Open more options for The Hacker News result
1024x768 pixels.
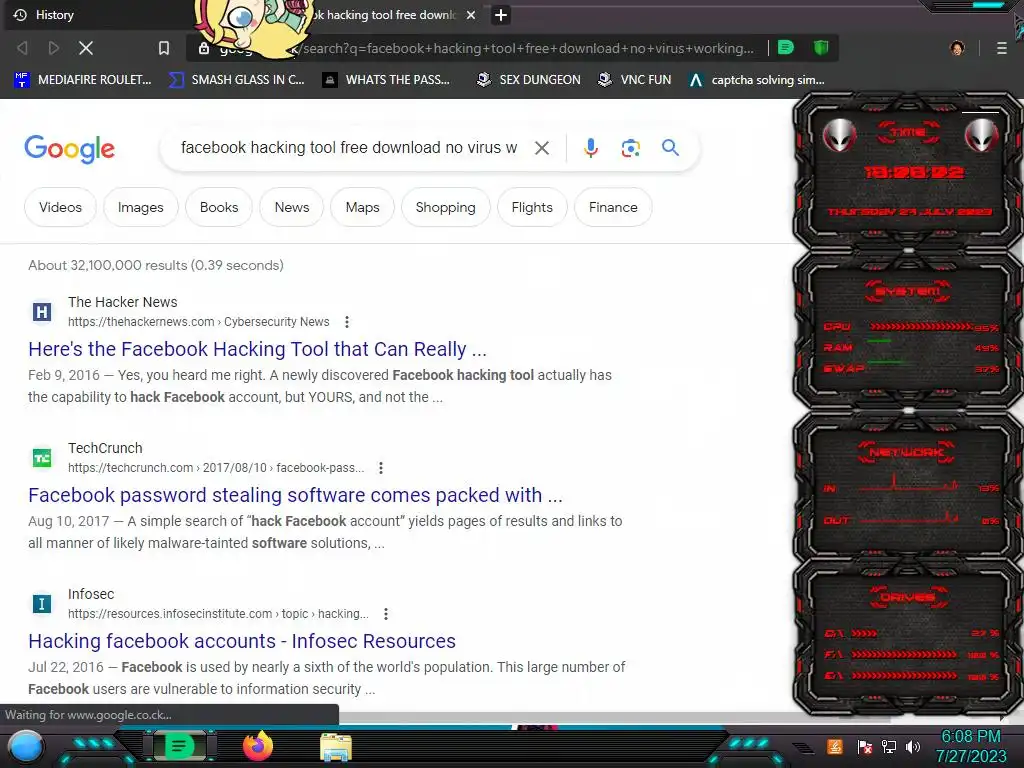[x=347, y=322]
